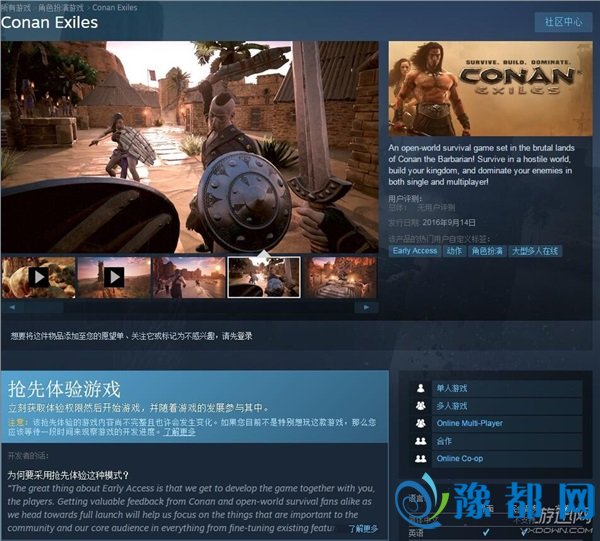Select the Early Access tag
The width and height of the screenshot is (600, 541).
pos(415,251)
